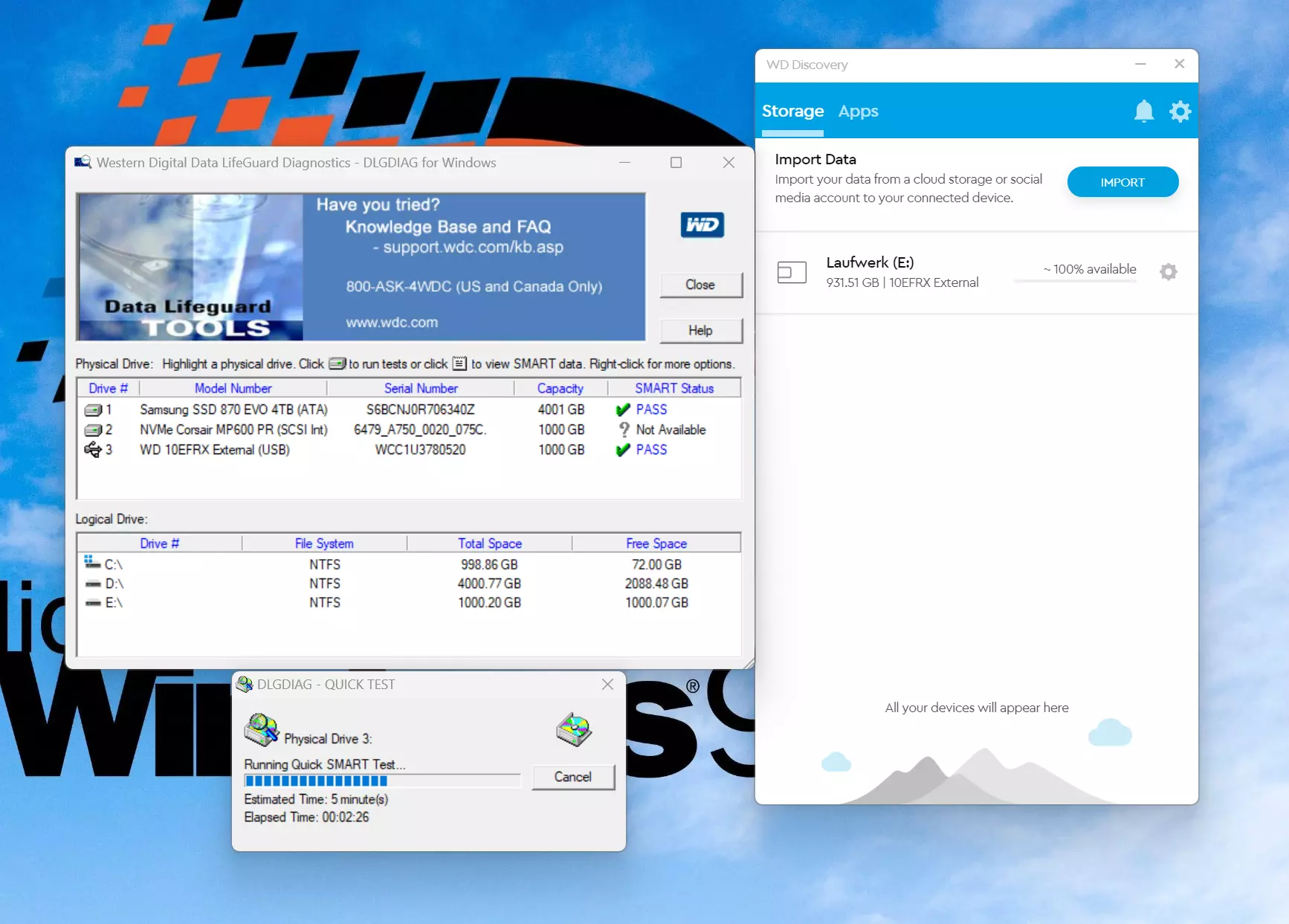Viewport: 1289px width, 924px height.
Task: Click serial number S6BCNJ0R706340Z
Action: click(x=420, y=410)
